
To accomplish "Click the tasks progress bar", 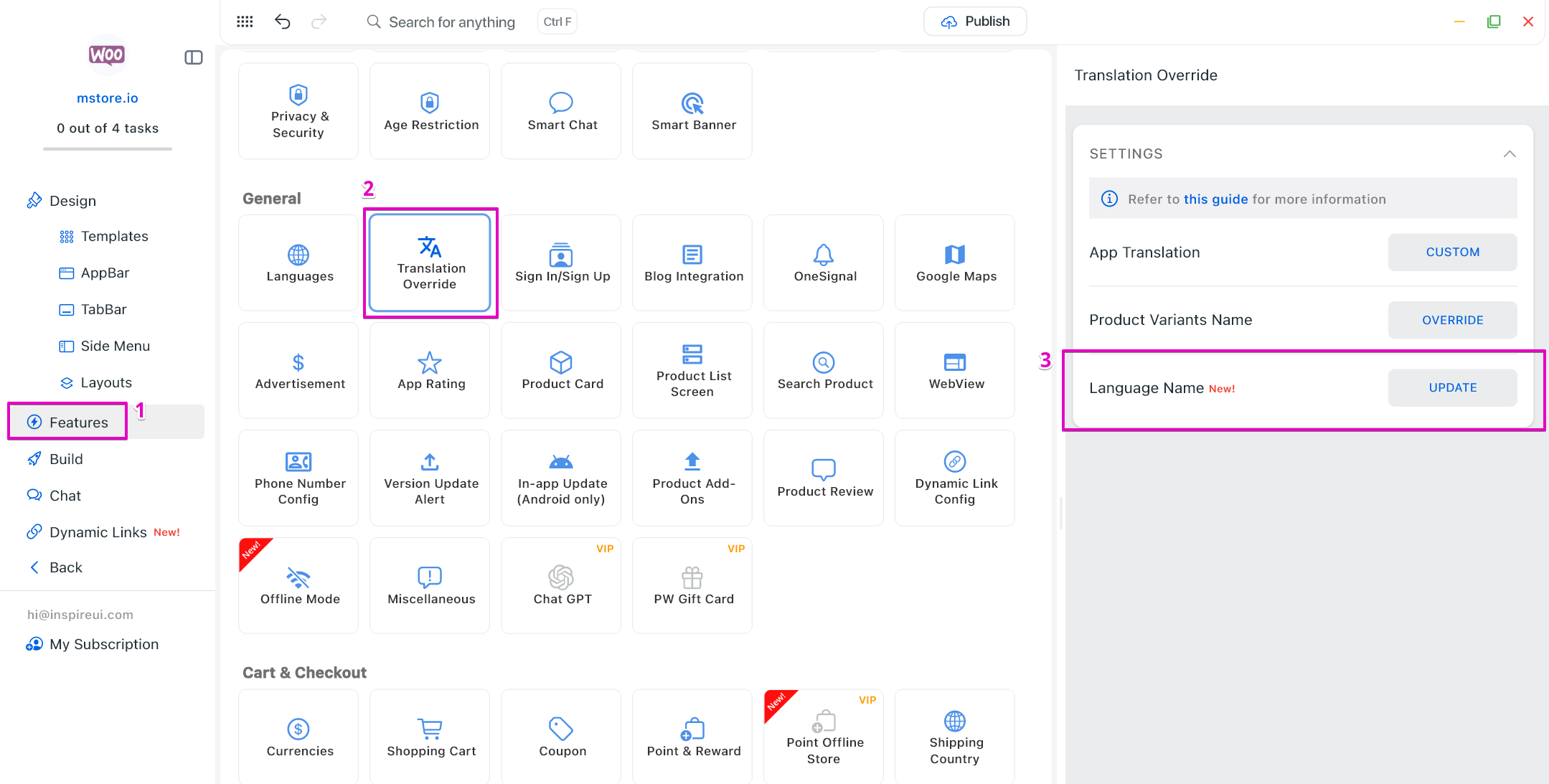I will point(108,148).
